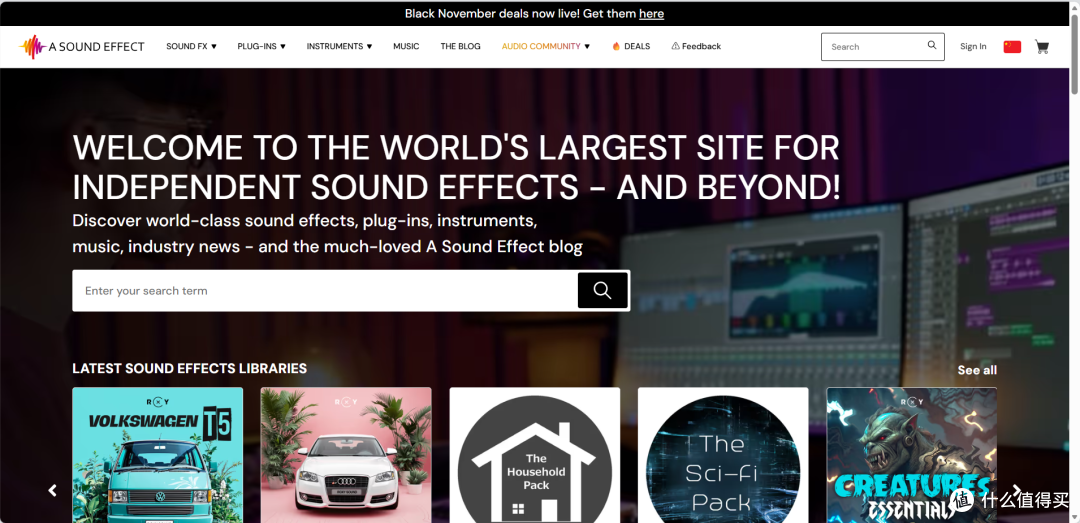This screenshot has height=523, width=1080.
Task: Open The Household Pack thumbnail
Action: (x=534, y=455)
